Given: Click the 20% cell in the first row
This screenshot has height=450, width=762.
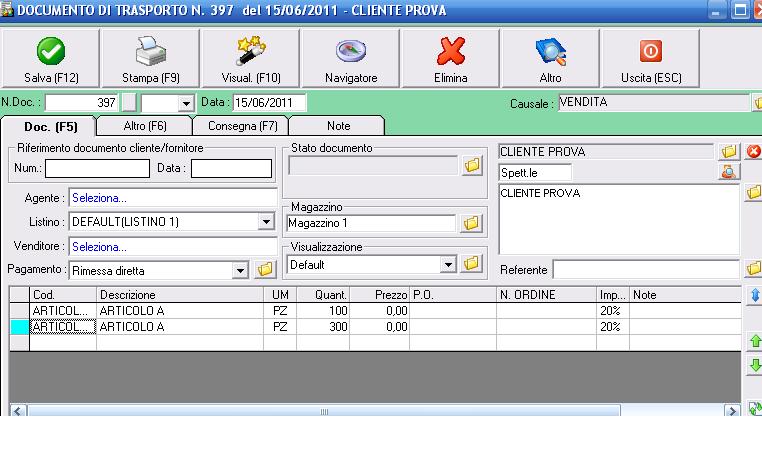Looking at the screenshot, I should (613, 311).
